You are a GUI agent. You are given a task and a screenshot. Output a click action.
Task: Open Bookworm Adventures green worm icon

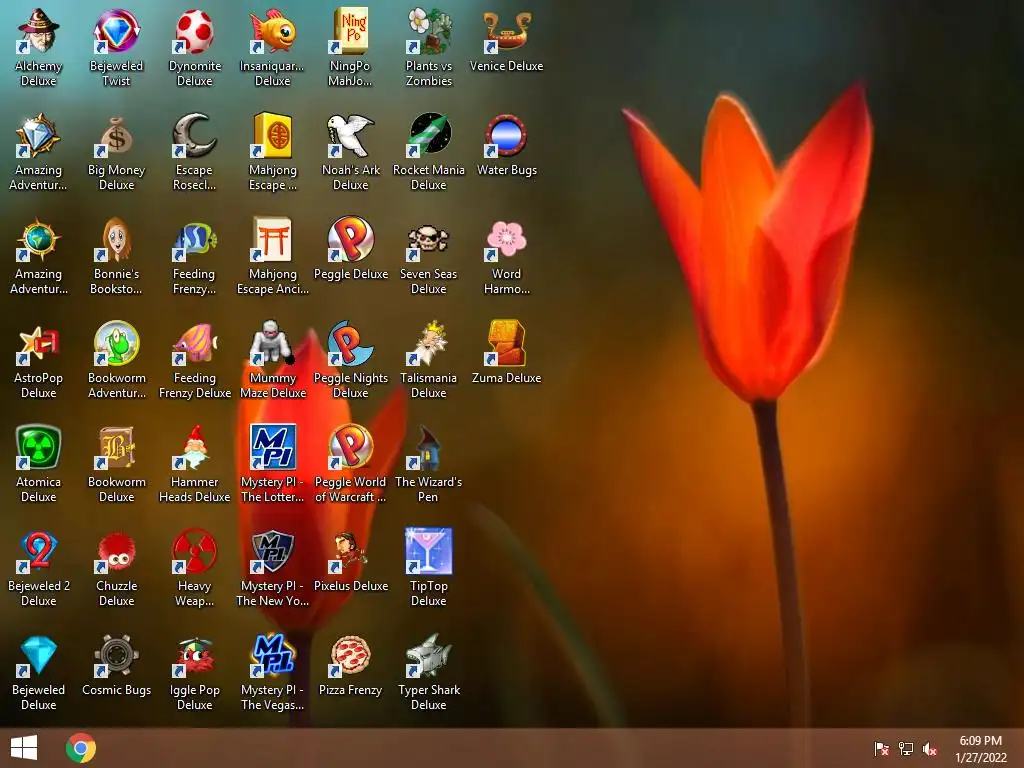(x=116, y=343)
